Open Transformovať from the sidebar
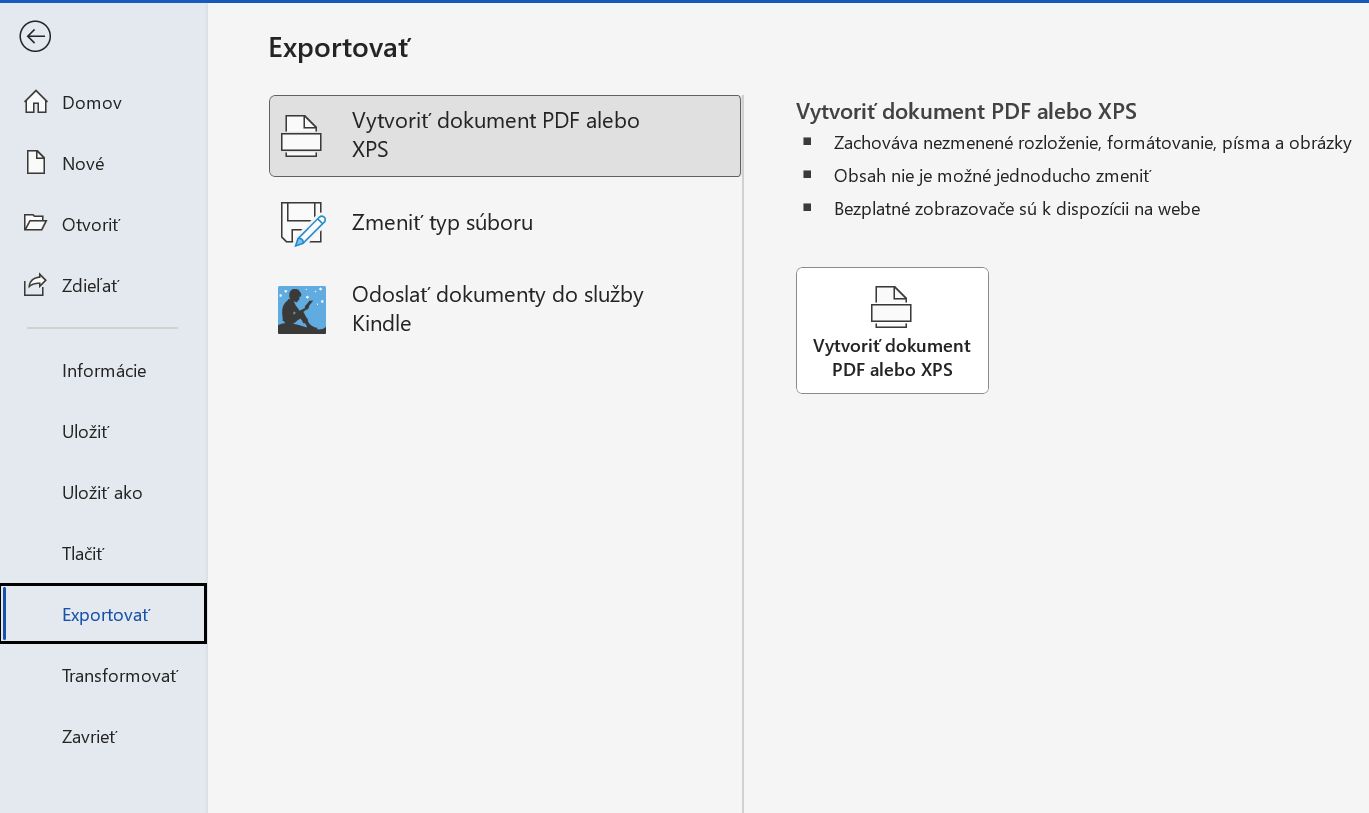This screenshot has height=813, width=1369. (x=119, y=676)
